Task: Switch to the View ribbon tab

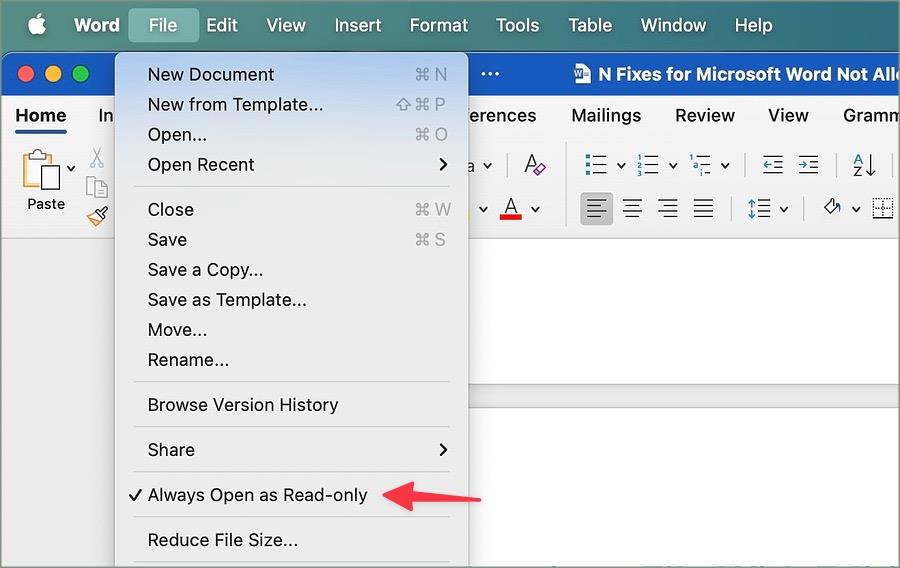Action: pyautogui.click(x=788, y=116)
